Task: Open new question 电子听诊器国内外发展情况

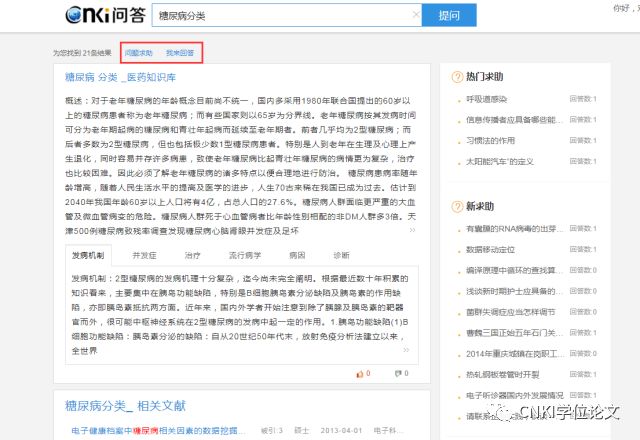Action: (x=515, y=395)
